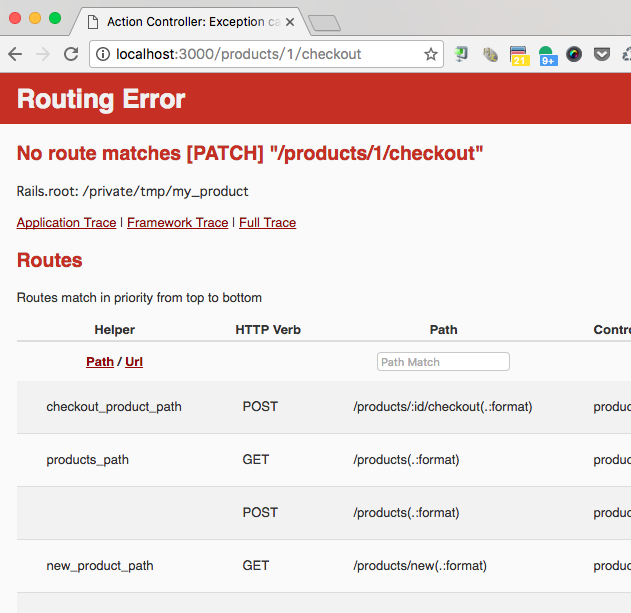Go back using the browser back arrow
The width and height of the screenshot is (631, 613).
point(15,54)
